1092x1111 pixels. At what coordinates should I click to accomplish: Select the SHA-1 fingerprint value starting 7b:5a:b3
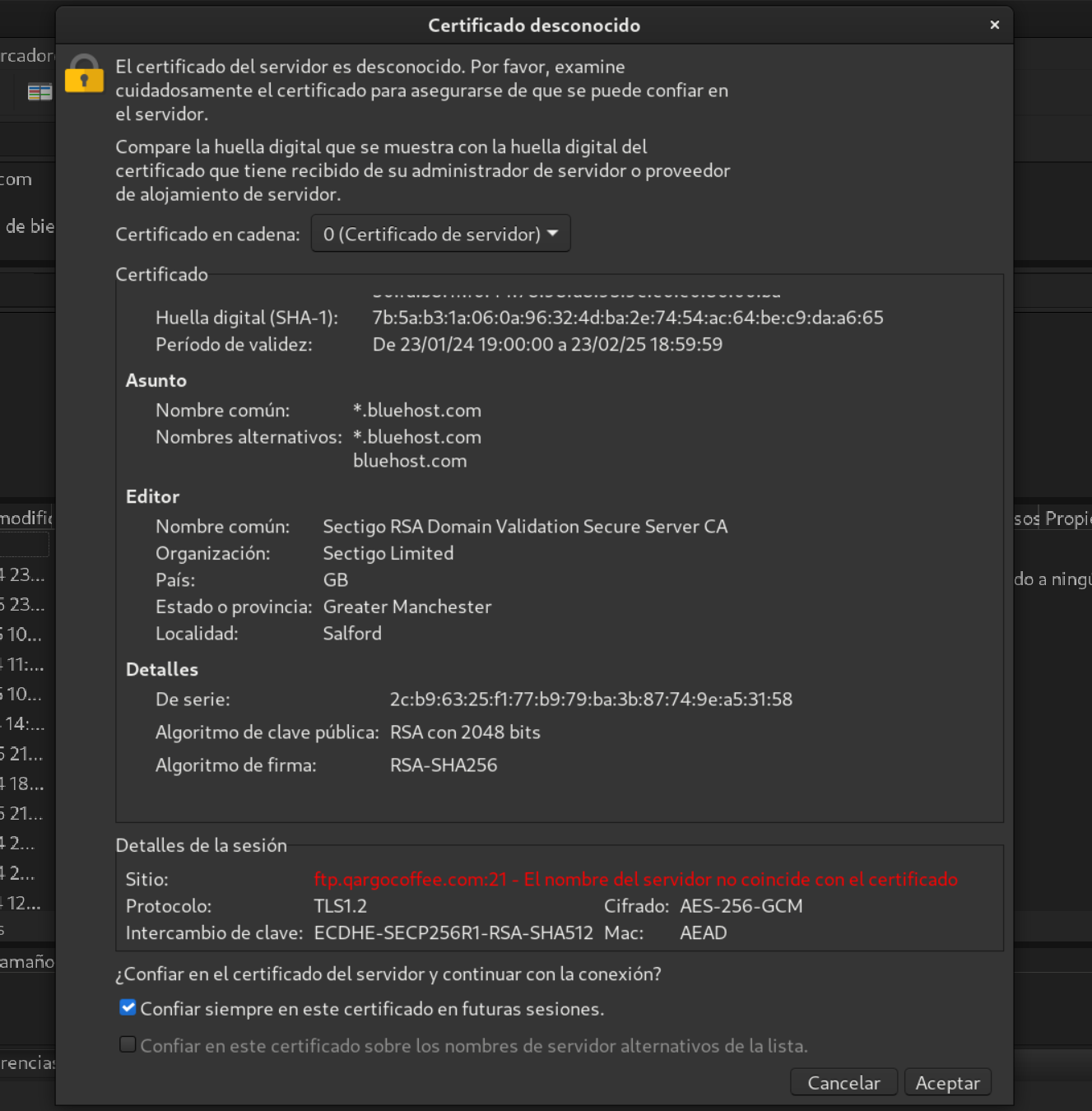[x=628, y=318]
